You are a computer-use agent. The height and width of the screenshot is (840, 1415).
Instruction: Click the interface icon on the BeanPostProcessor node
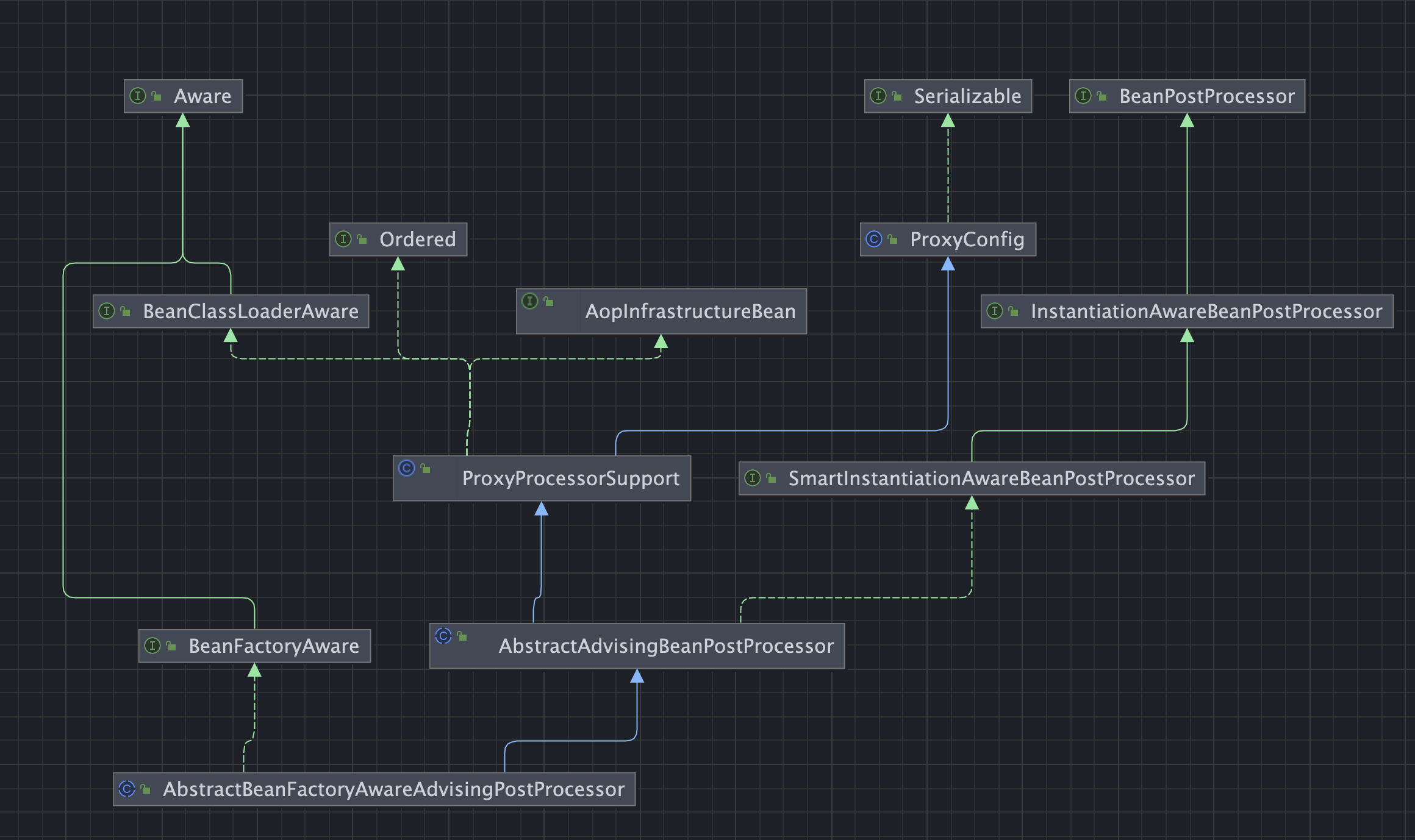click(1083, 96)
